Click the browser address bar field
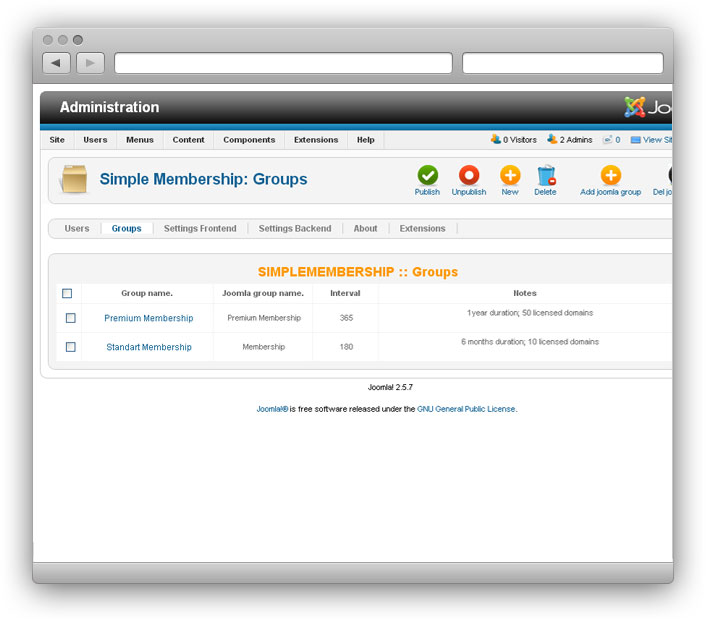The width and height of the screenshot is (706, 621). 284,63
